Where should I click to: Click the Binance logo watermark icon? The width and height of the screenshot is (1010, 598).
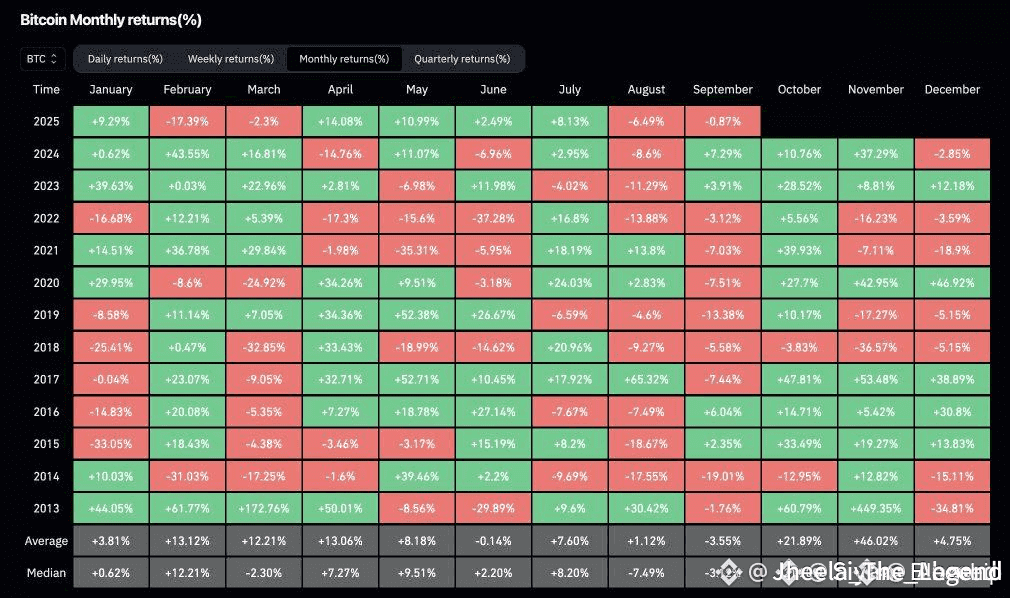[730, 571]
